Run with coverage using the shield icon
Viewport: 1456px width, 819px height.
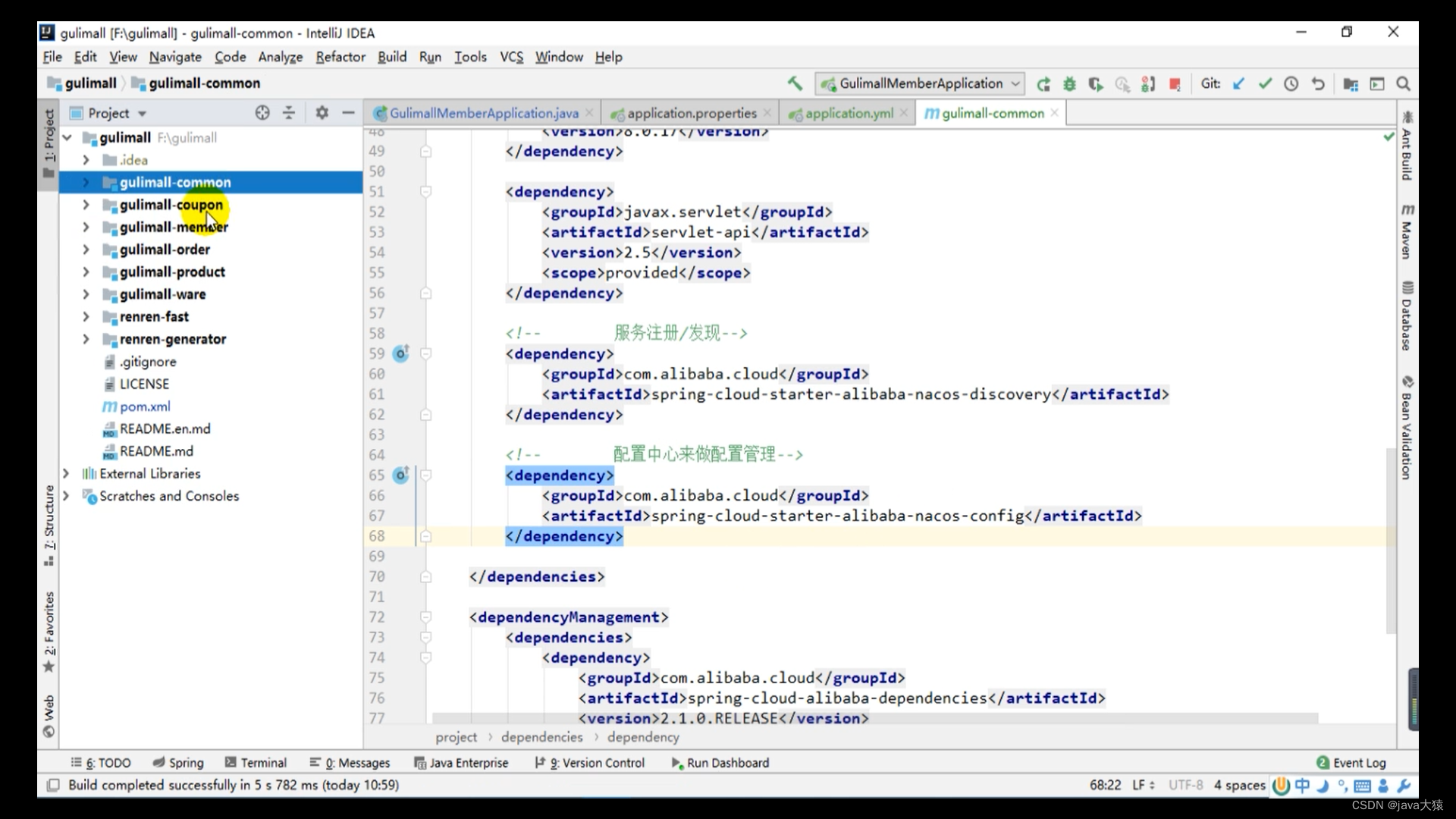1095,84
